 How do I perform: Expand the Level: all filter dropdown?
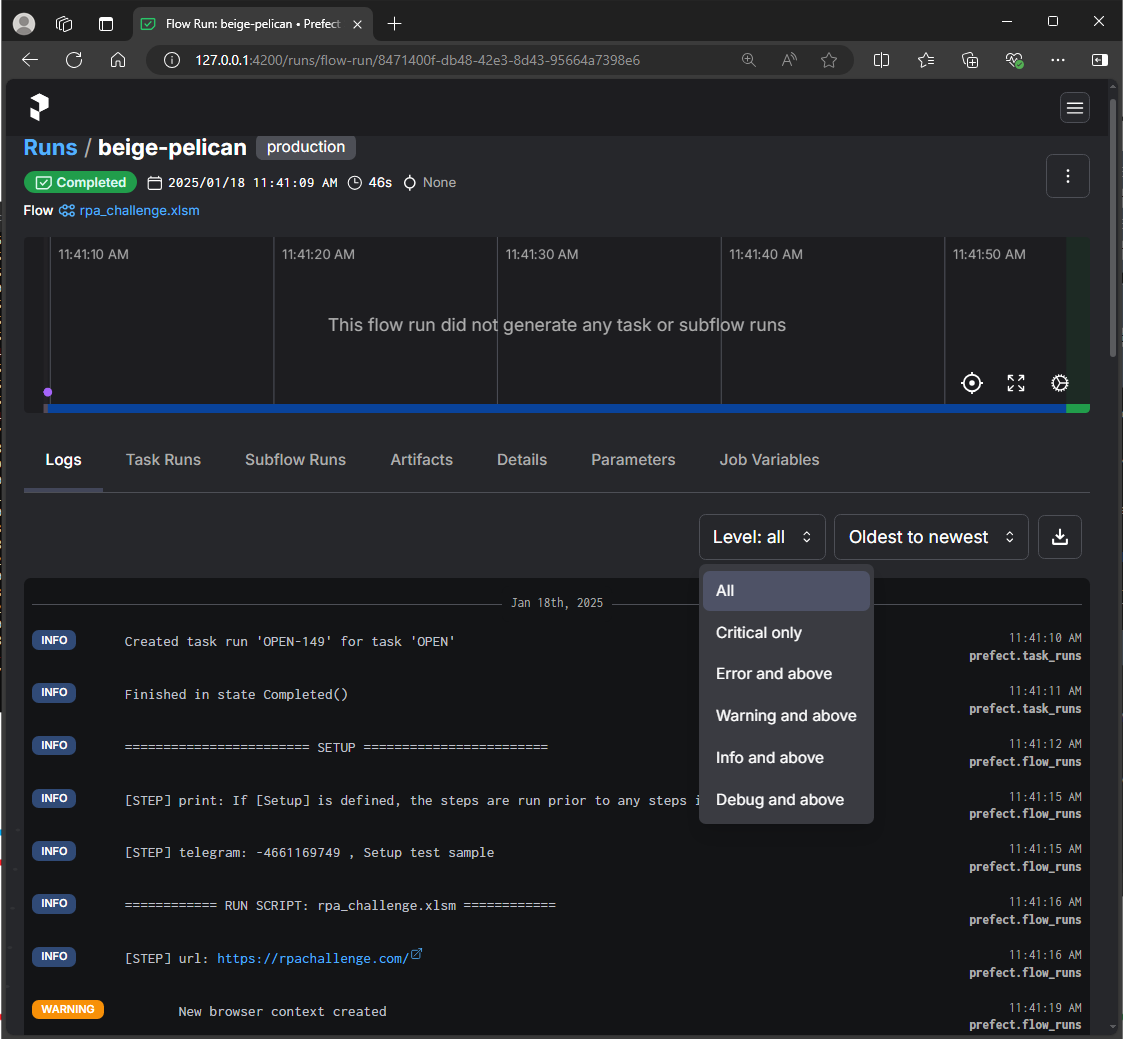(x=761, y=537)
